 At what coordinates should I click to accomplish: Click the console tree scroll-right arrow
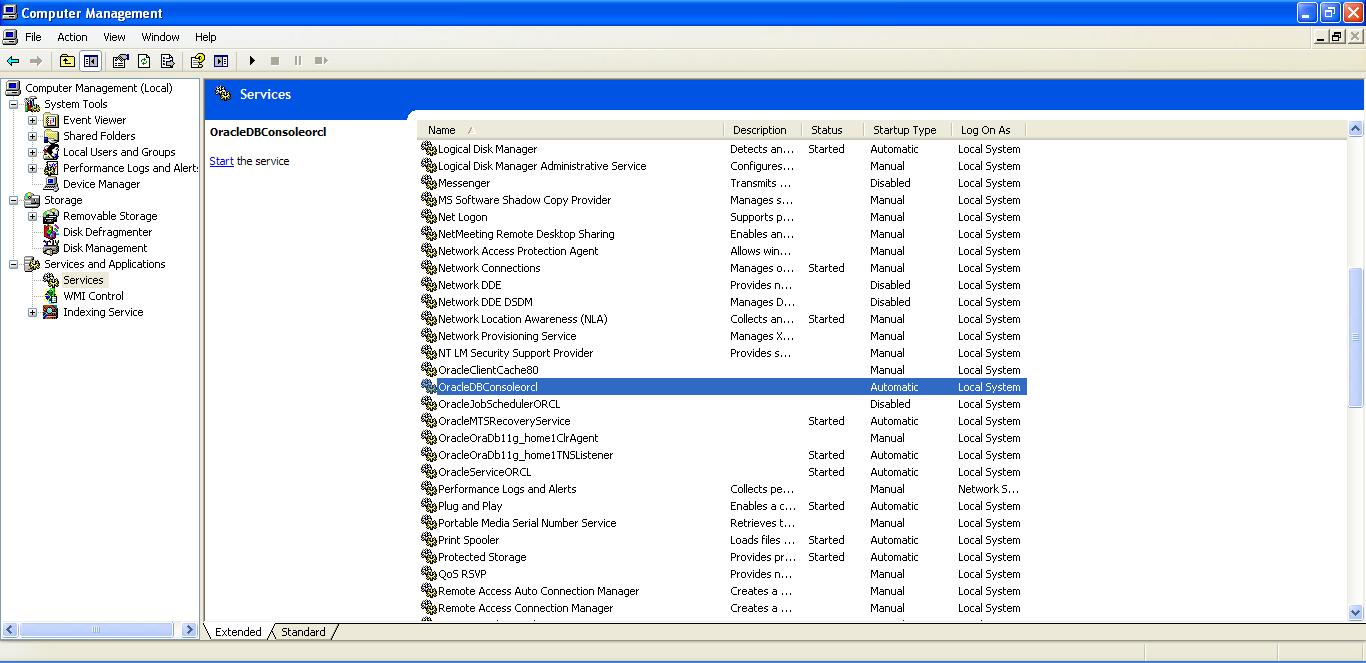pos(190,630)
